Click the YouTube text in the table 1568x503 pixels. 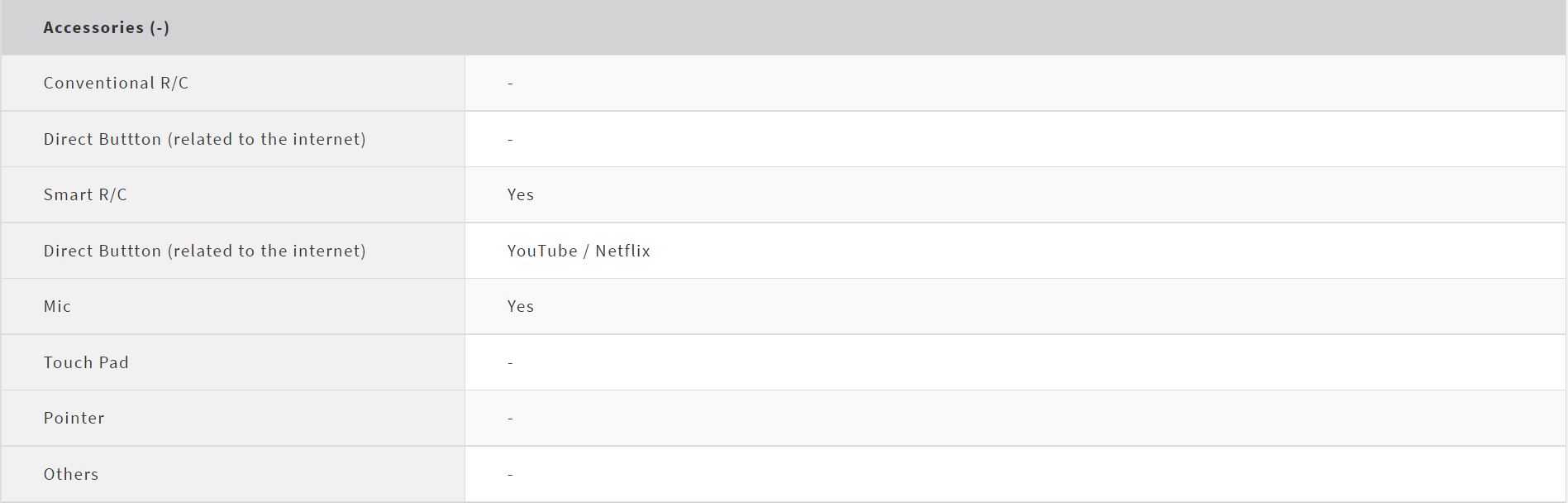click(542, 251)
